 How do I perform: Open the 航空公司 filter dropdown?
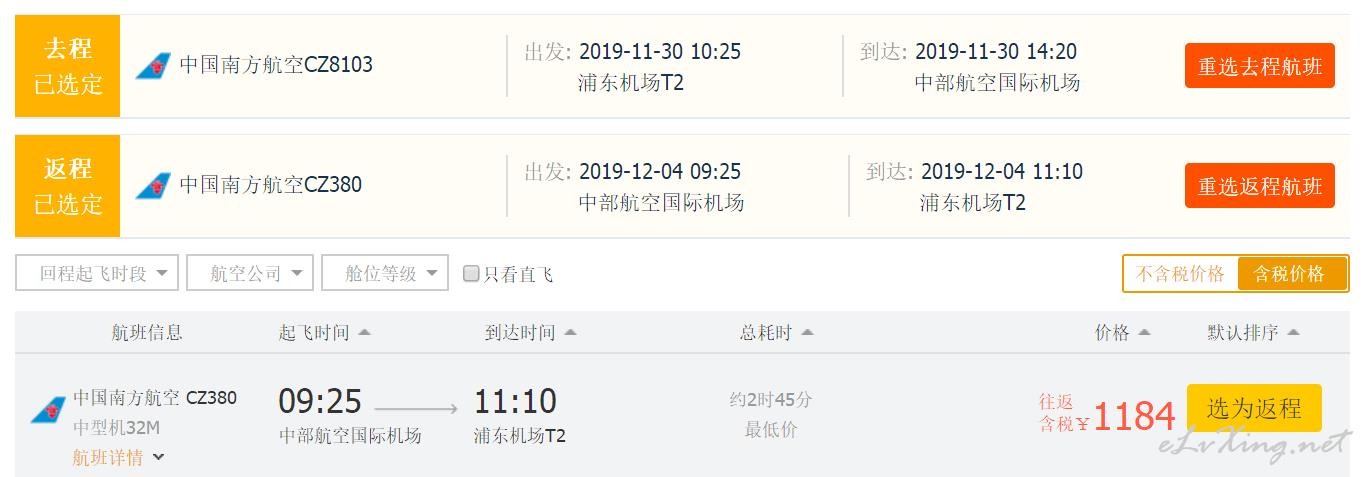click(x=250, y=273)
